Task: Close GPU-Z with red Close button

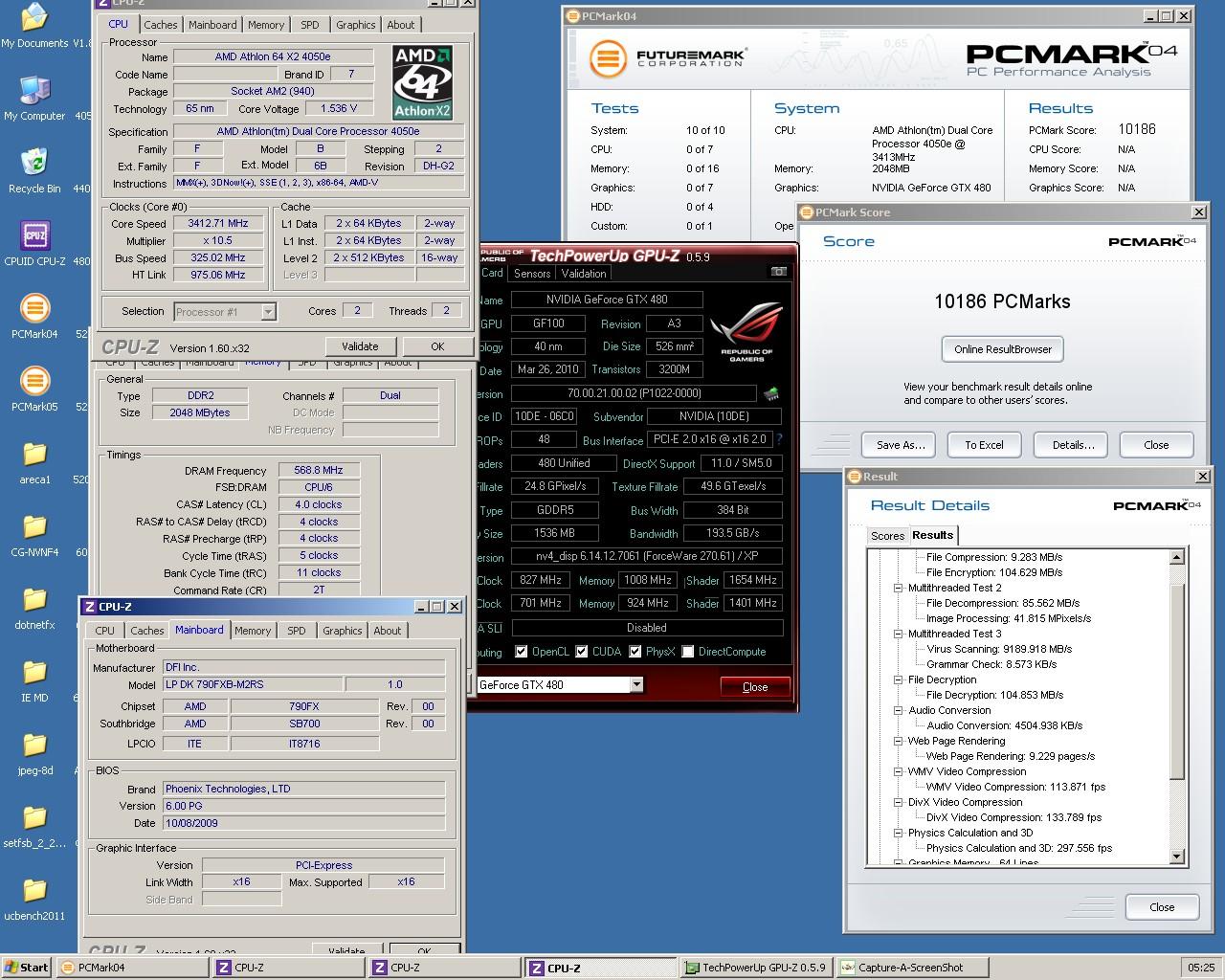Action: (755, 686)
